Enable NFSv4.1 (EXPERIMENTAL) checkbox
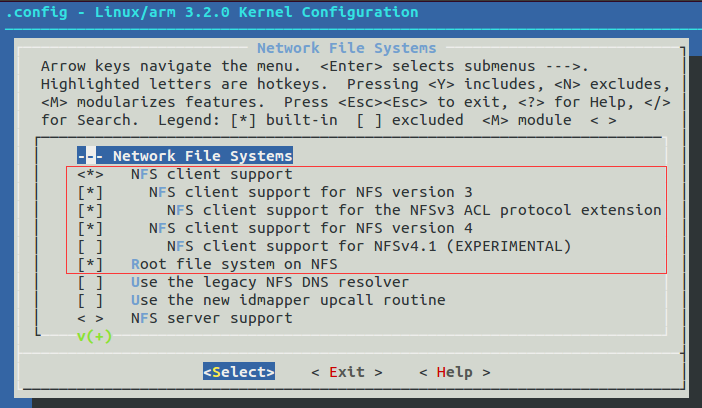This screenshot has height=408, width=702. point(90,246)
